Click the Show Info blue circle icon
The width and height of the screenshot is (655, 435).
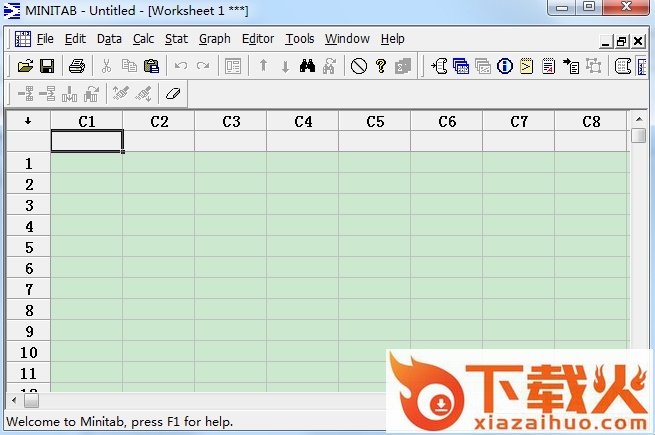pyautogui.click(x=505, y=66)
